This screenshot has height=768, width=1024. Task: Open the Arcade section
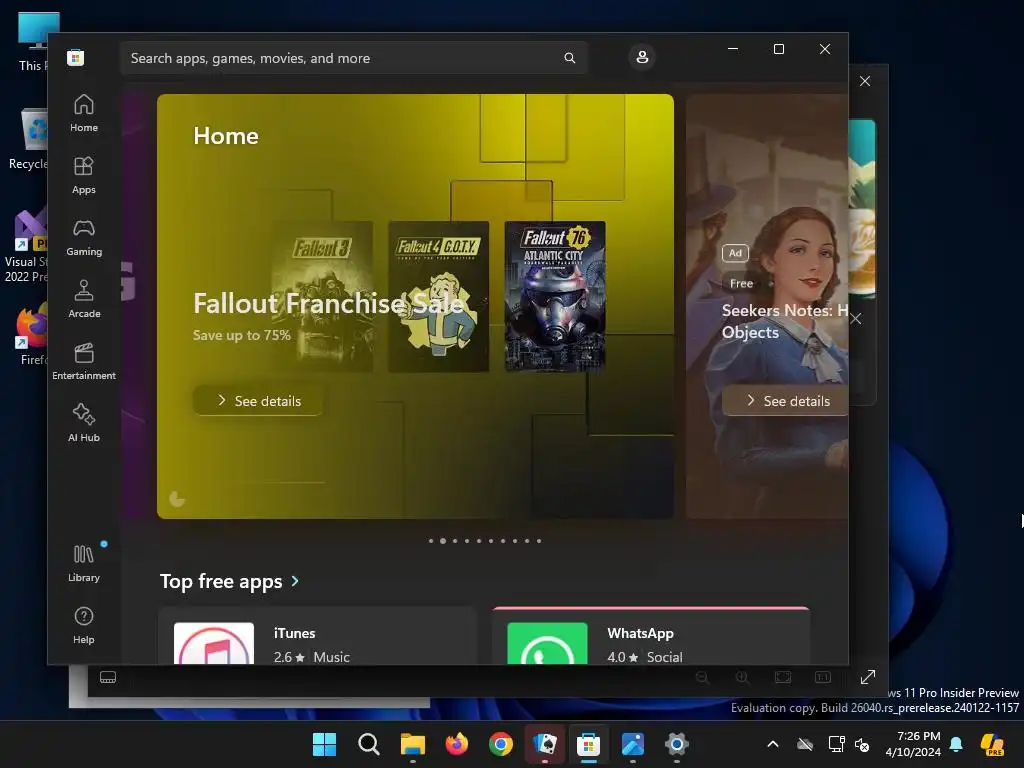tap(84, 299)
